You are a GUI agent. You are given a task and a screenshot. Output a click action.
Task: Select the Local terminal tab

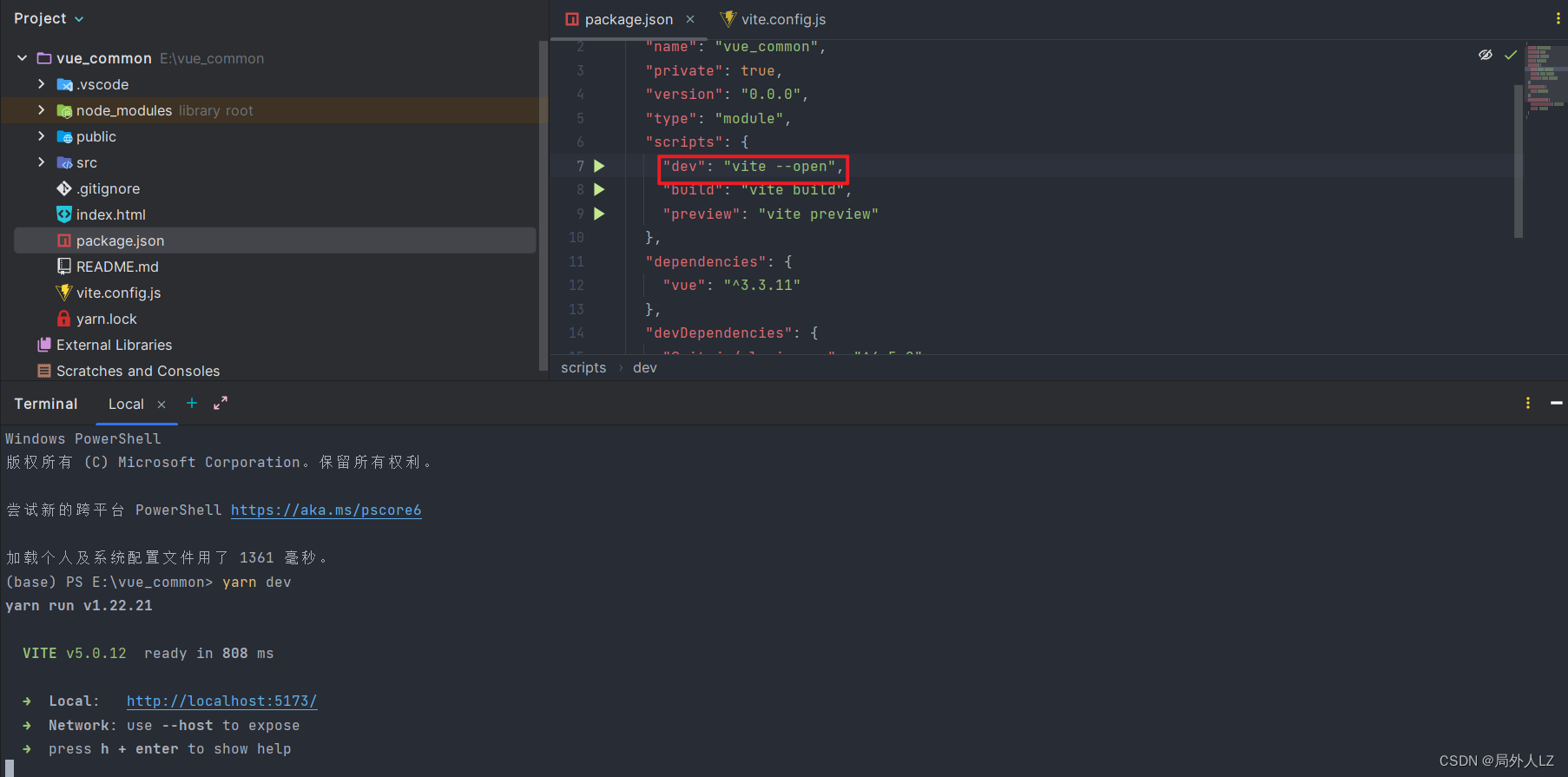pyautogui.click(x=127, y=404)
